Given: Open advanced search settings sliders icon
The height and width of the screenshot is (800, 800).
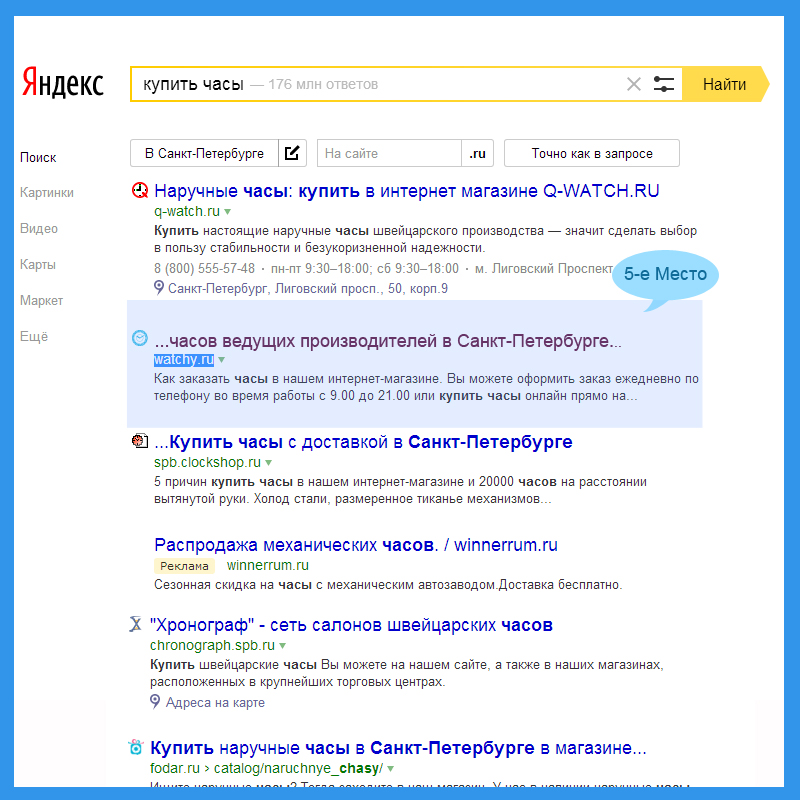Looking at the screenshot, I should [x=664, y=84].
